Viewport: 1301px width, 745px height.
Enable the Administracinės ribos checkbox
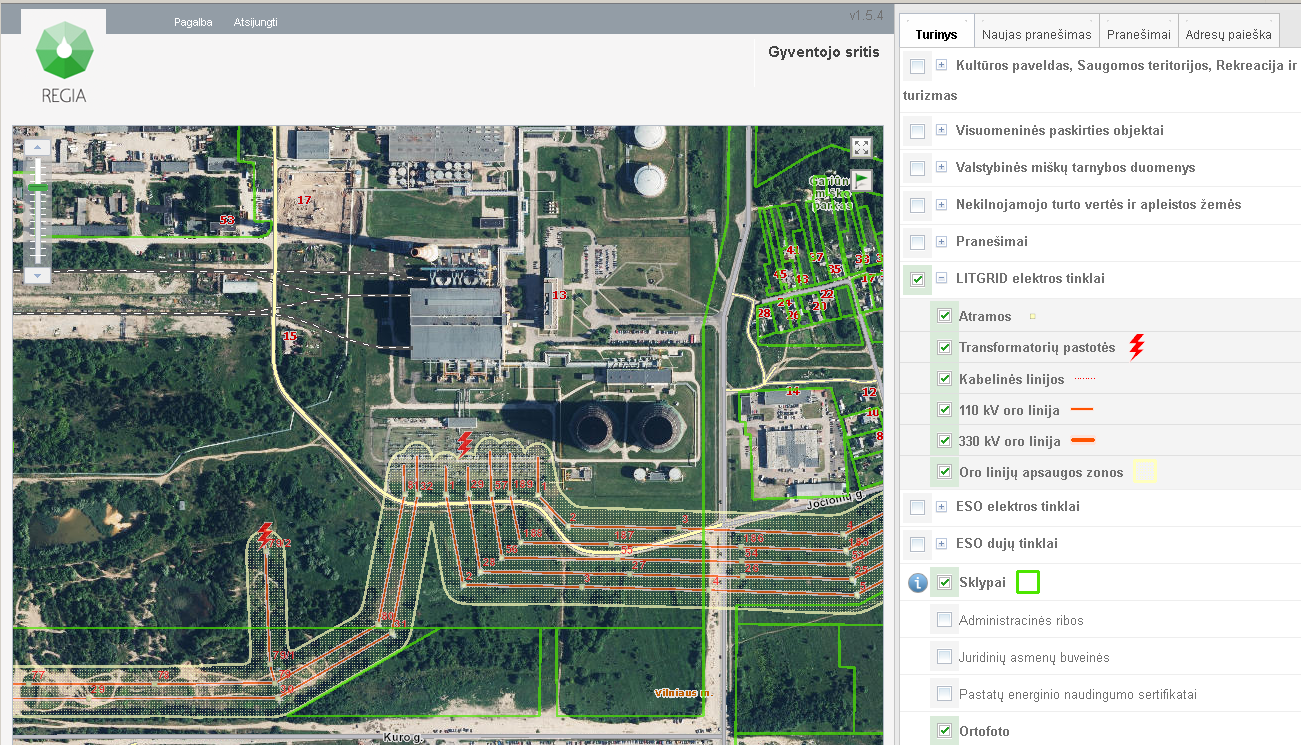[x=944, y=620]
